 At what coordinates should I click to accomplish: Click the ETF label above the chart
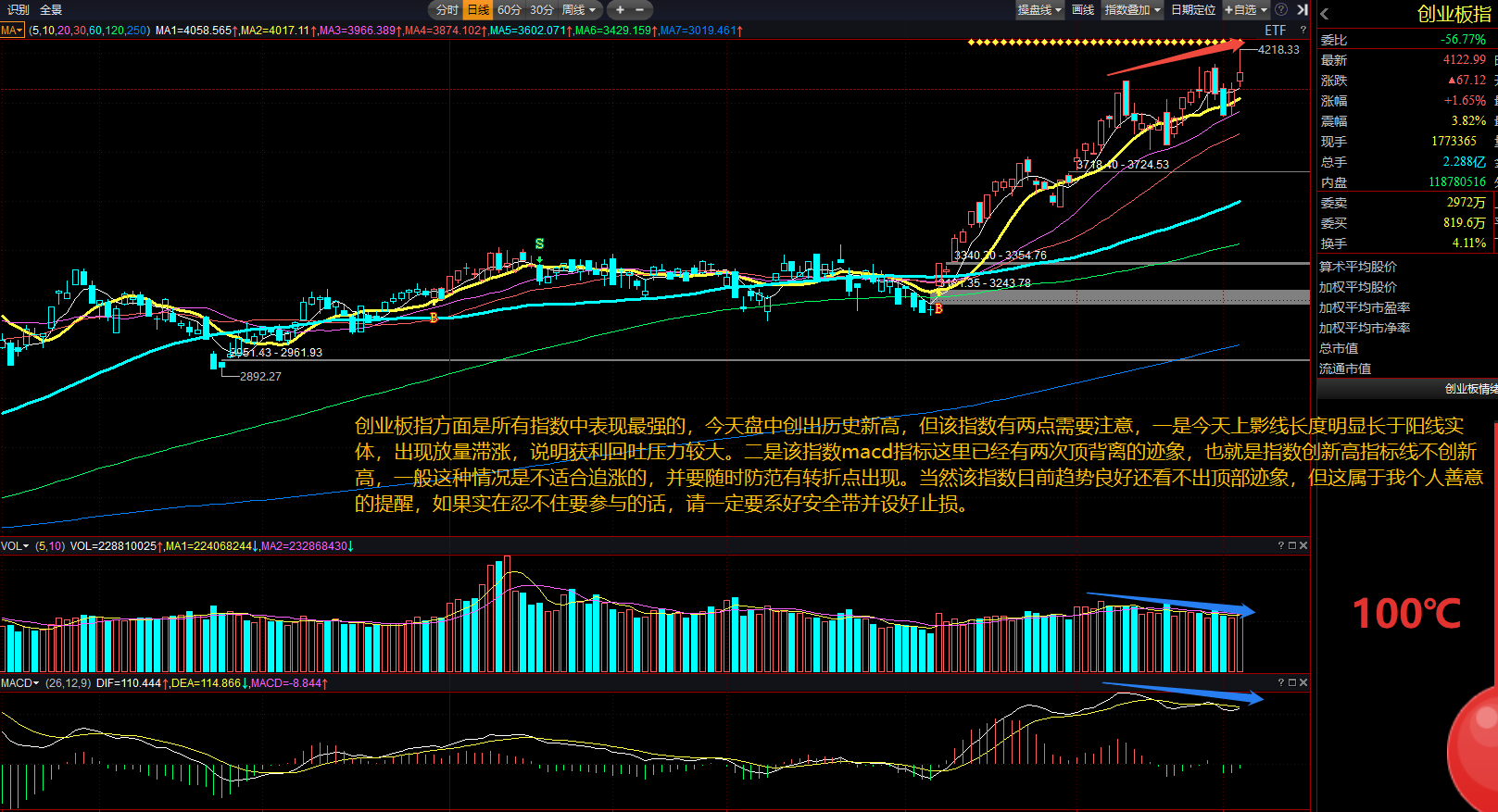click(1276, 31)
